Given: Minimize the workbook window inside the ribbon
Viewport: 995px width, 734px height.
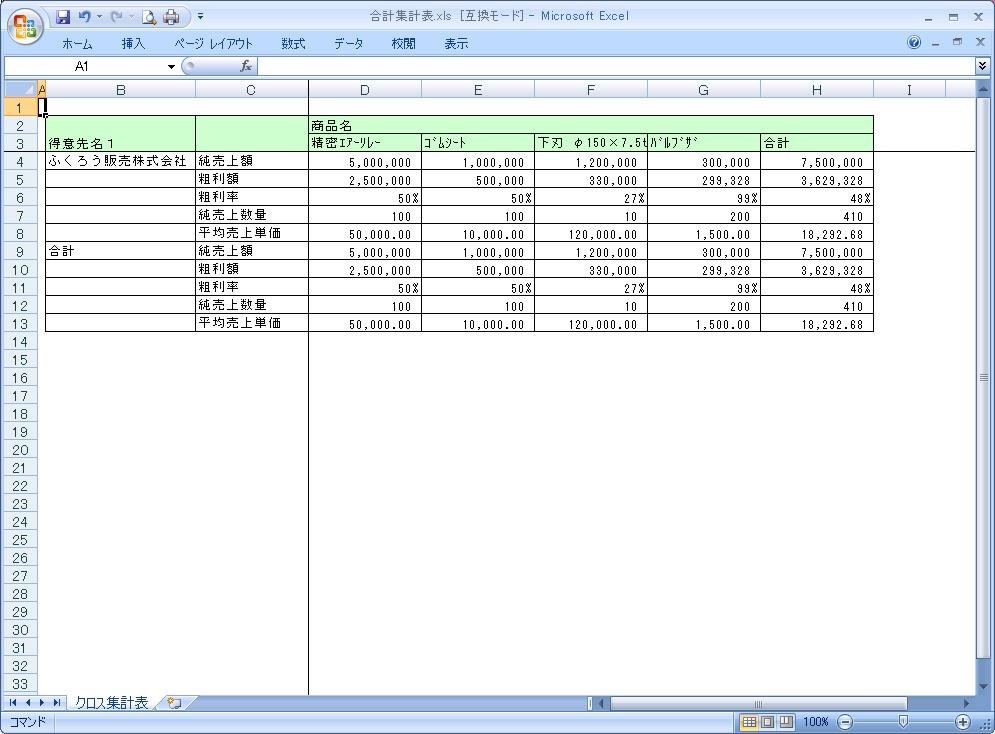Looking at the screenshot, I should pyautogui.click(x=935, y=43).
